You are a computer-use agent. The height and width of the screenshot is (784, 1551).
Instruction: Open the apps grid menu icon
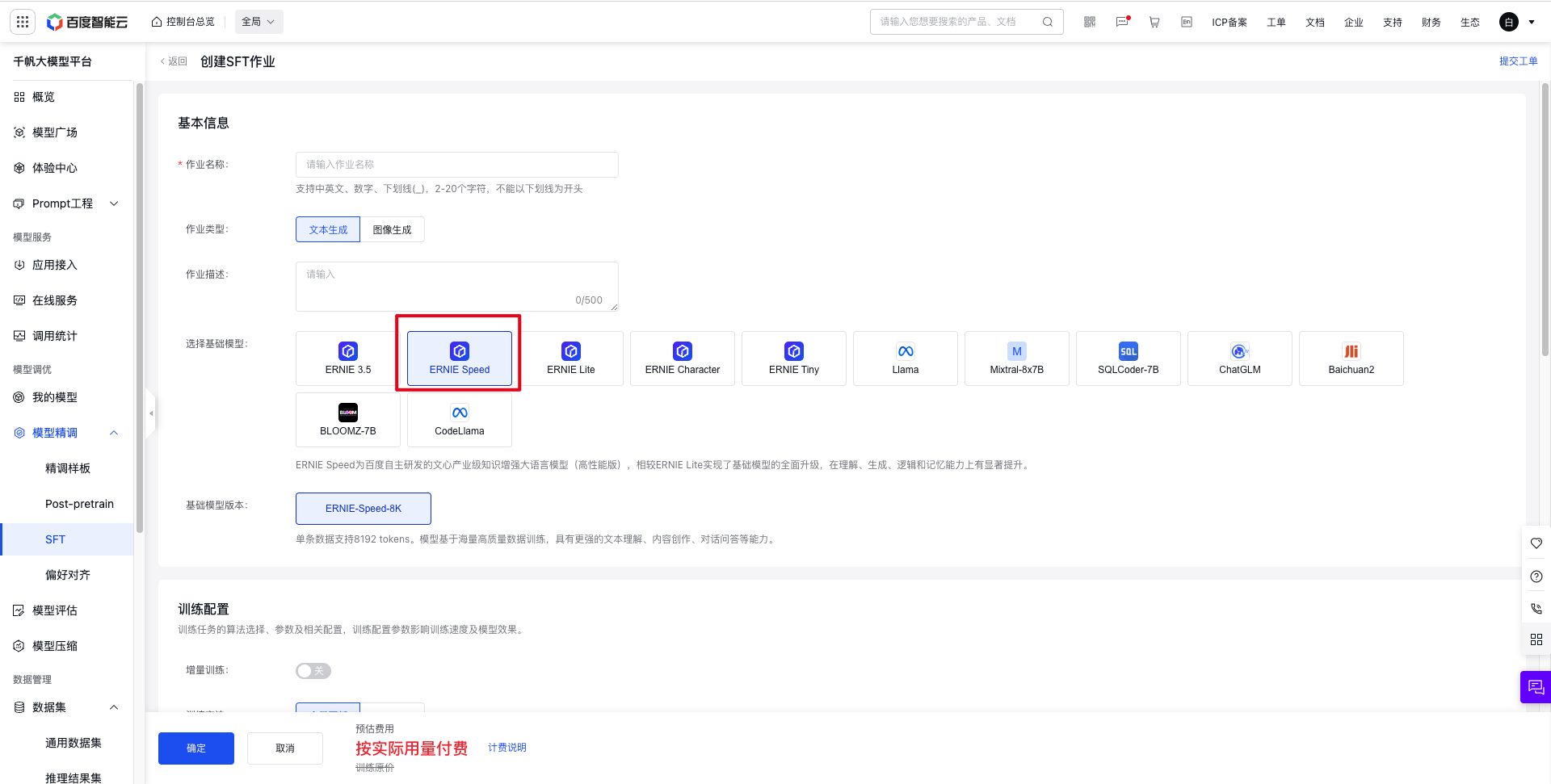[x=23, y=22]
